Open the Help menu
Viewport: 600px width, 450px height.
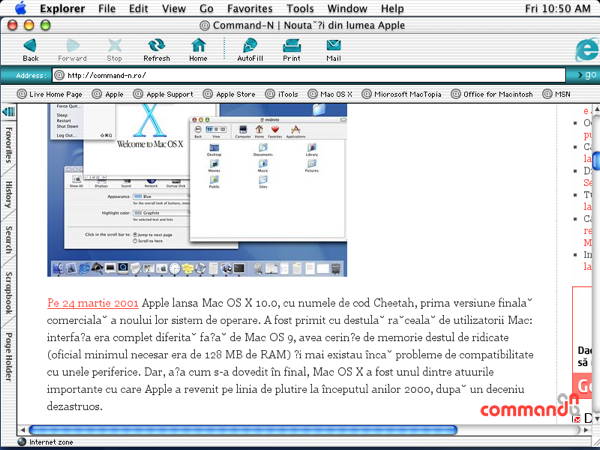392,8
